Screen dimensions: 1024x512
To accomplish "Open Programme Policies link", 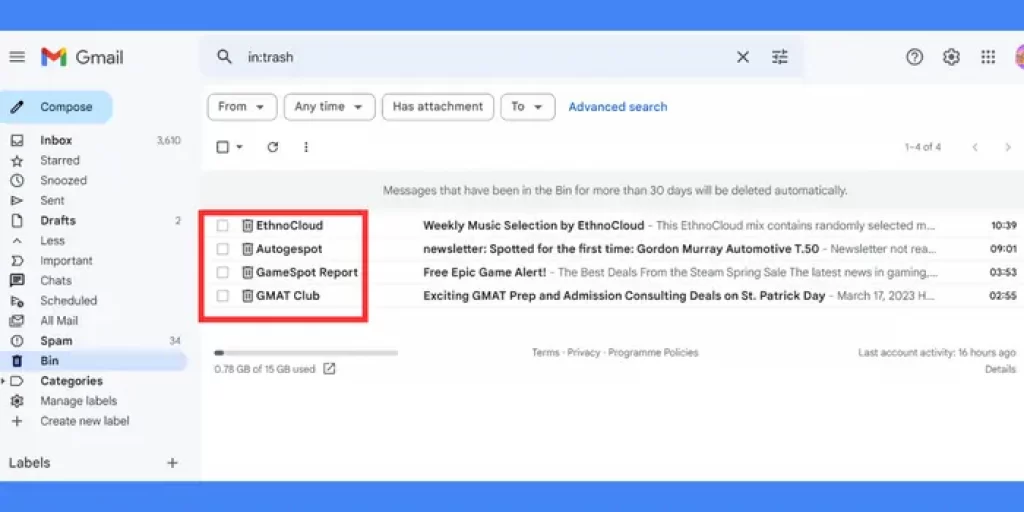I will coord(653,353).
